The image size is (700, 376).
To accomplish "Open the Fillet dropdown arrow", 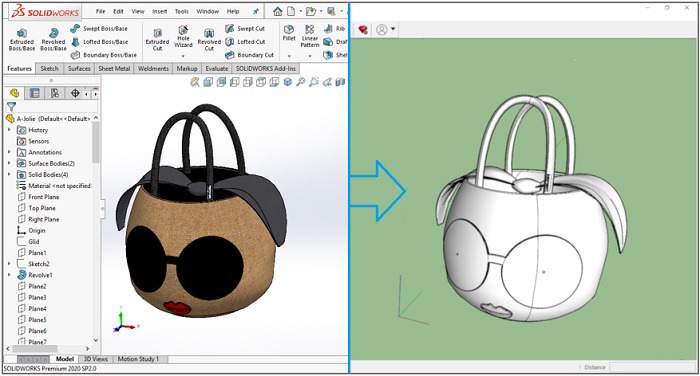I will 289,56.
